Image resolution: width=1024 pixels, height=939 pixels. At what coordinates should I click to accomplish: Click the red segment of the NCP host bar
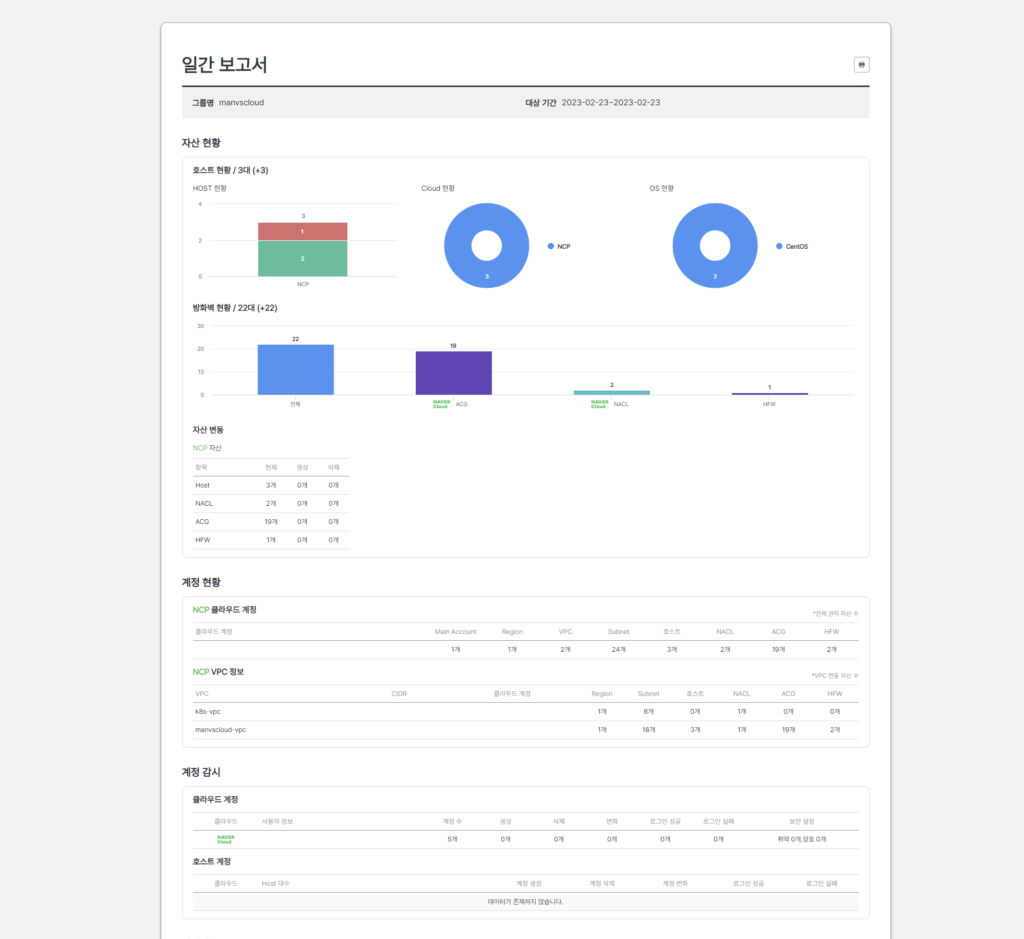click(x=305, y=229)
